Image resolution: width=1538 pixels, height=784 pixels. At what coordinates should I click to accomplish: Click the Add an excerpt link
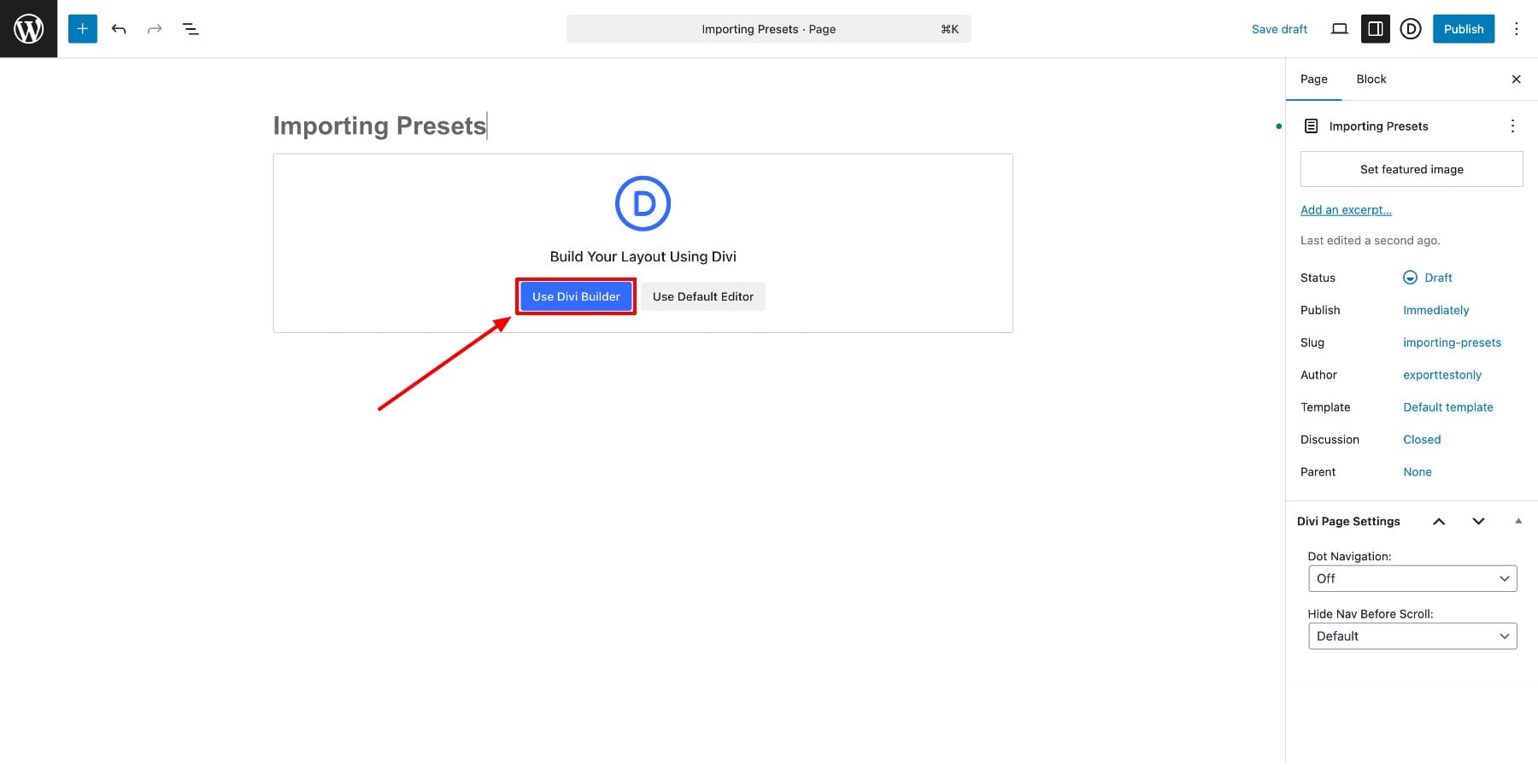(1346, 210)
